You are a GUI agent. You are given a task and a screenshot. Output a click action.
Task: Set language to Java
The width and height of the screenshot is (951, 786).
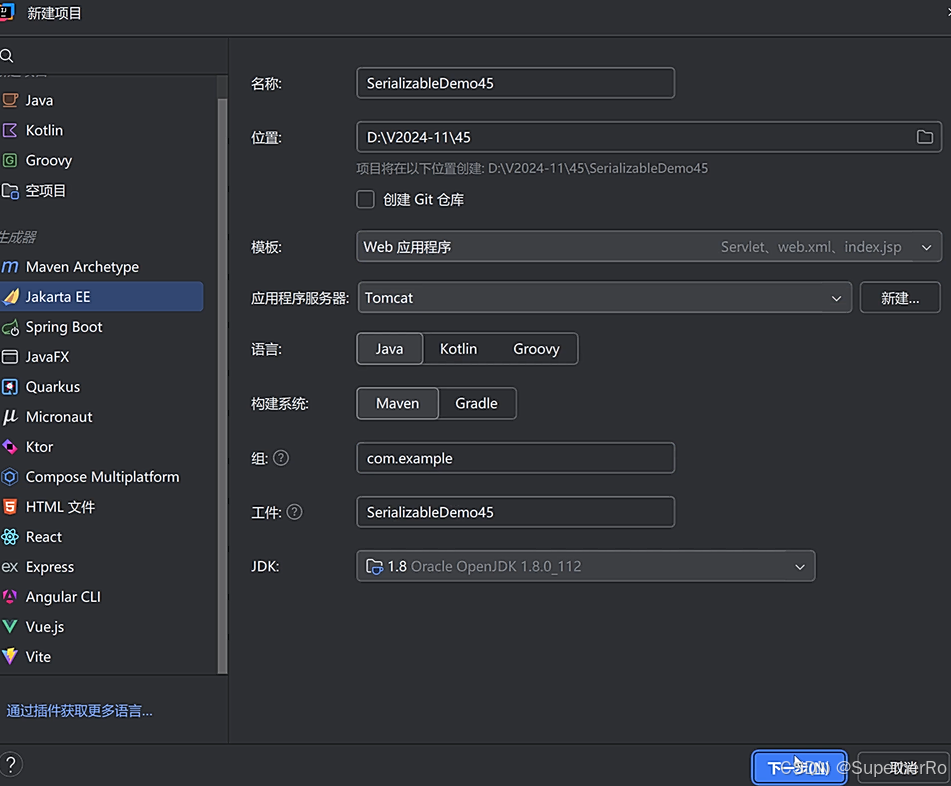click(x=389, y=349)
